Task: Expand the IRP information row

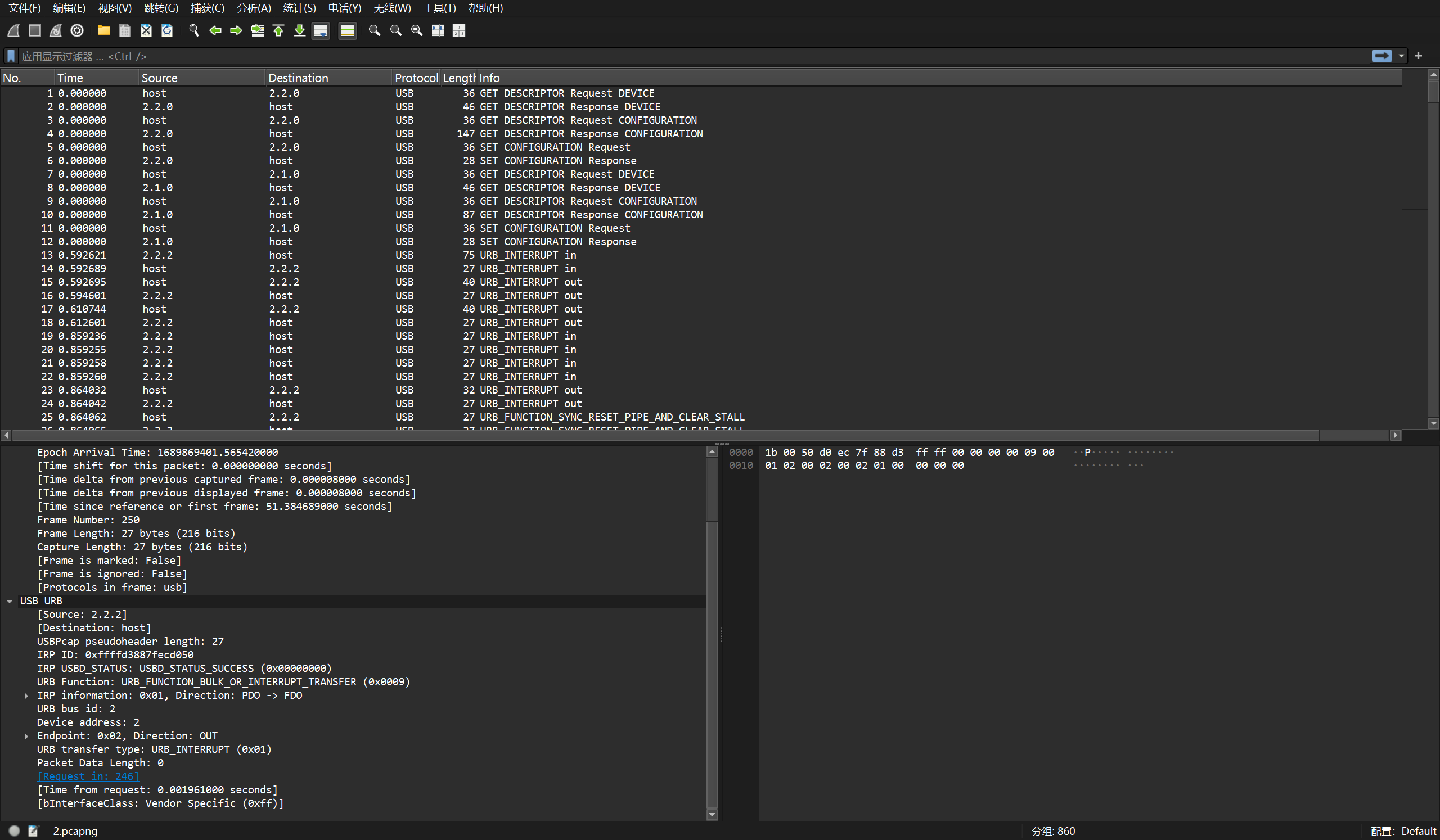Action: [x=26, y=695]
